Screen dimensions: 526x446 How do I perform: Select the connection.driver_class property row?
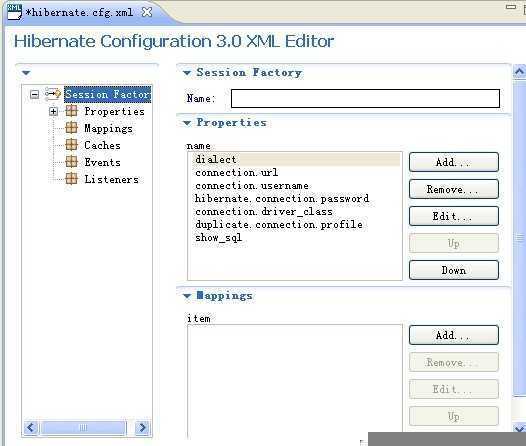(x=296, y=212)
